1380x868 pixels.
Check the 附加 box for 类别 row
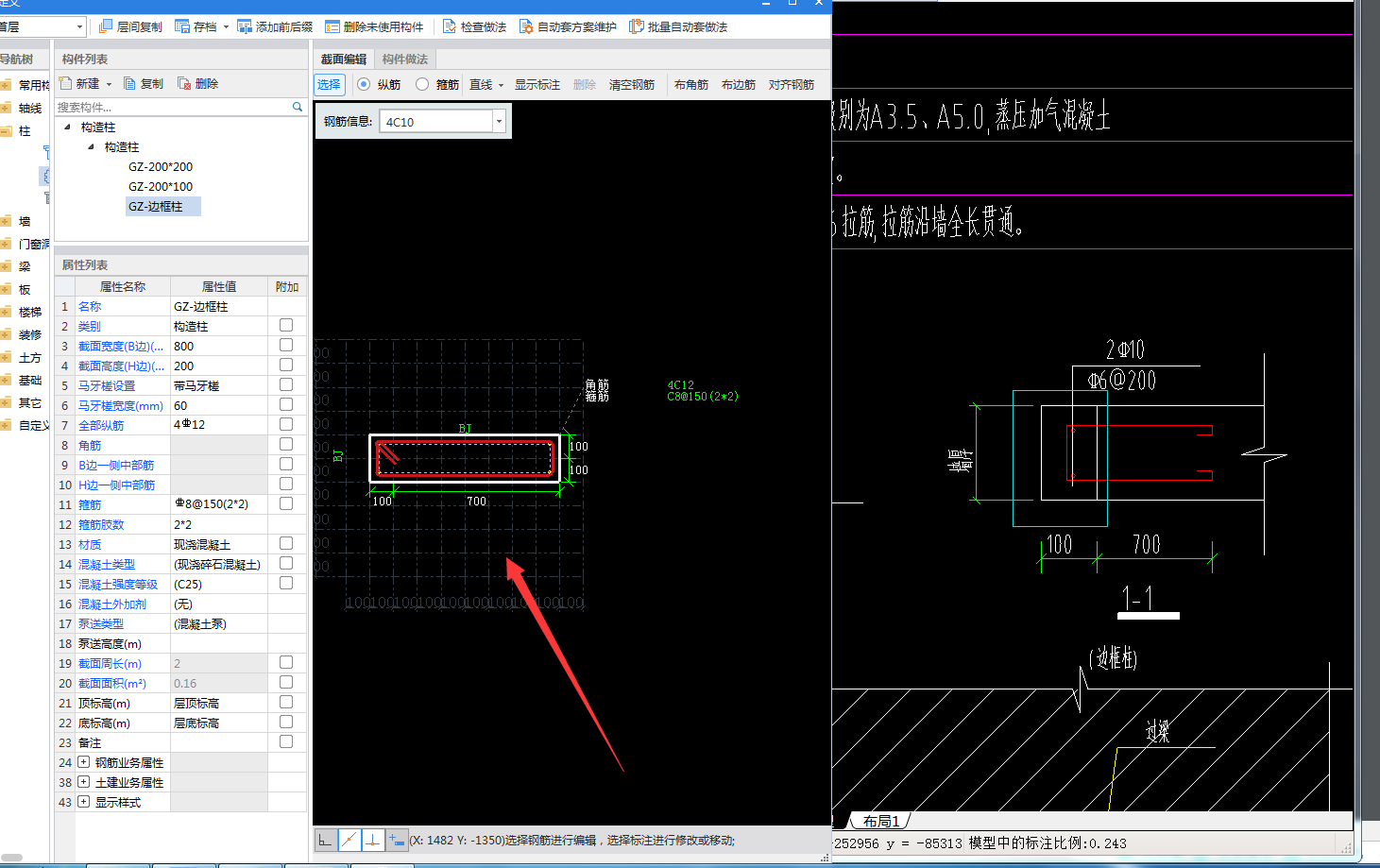pos(286,325)
